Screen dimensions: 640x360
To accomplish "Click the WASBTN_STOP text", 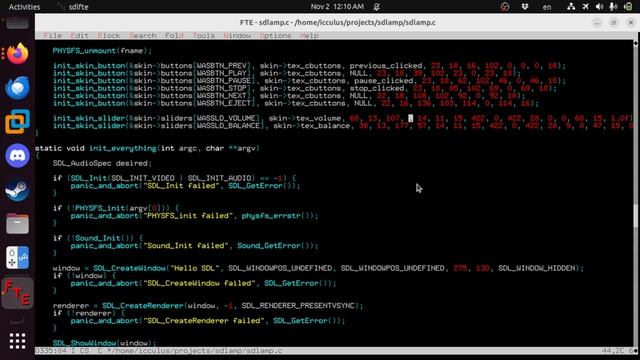I will (x=222, y=88).
